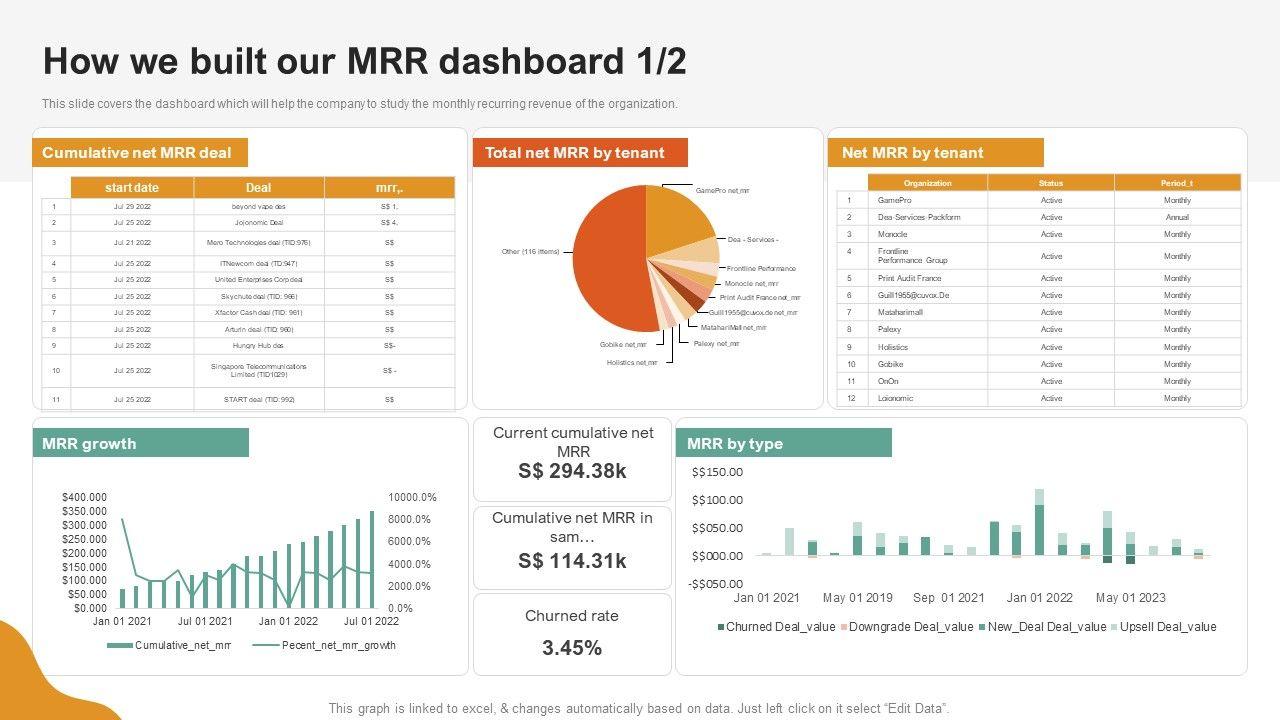The height and width of the screenshot is (720, 1280).
Task: Select the "ITNewcom dea (TID:947)" cell
Action: 258,263
